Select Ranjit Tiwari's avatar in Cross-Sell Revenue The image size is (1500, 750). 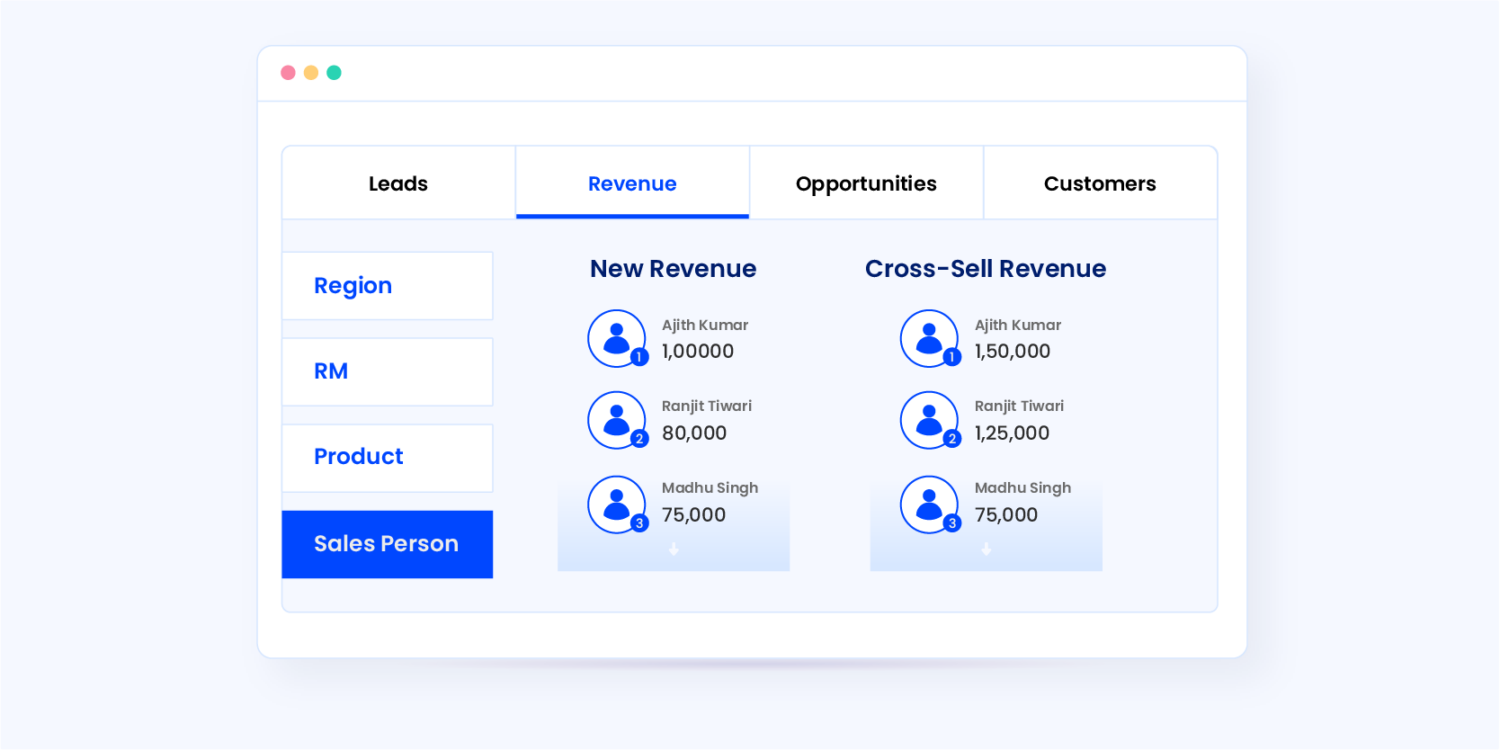pos(930,419)
